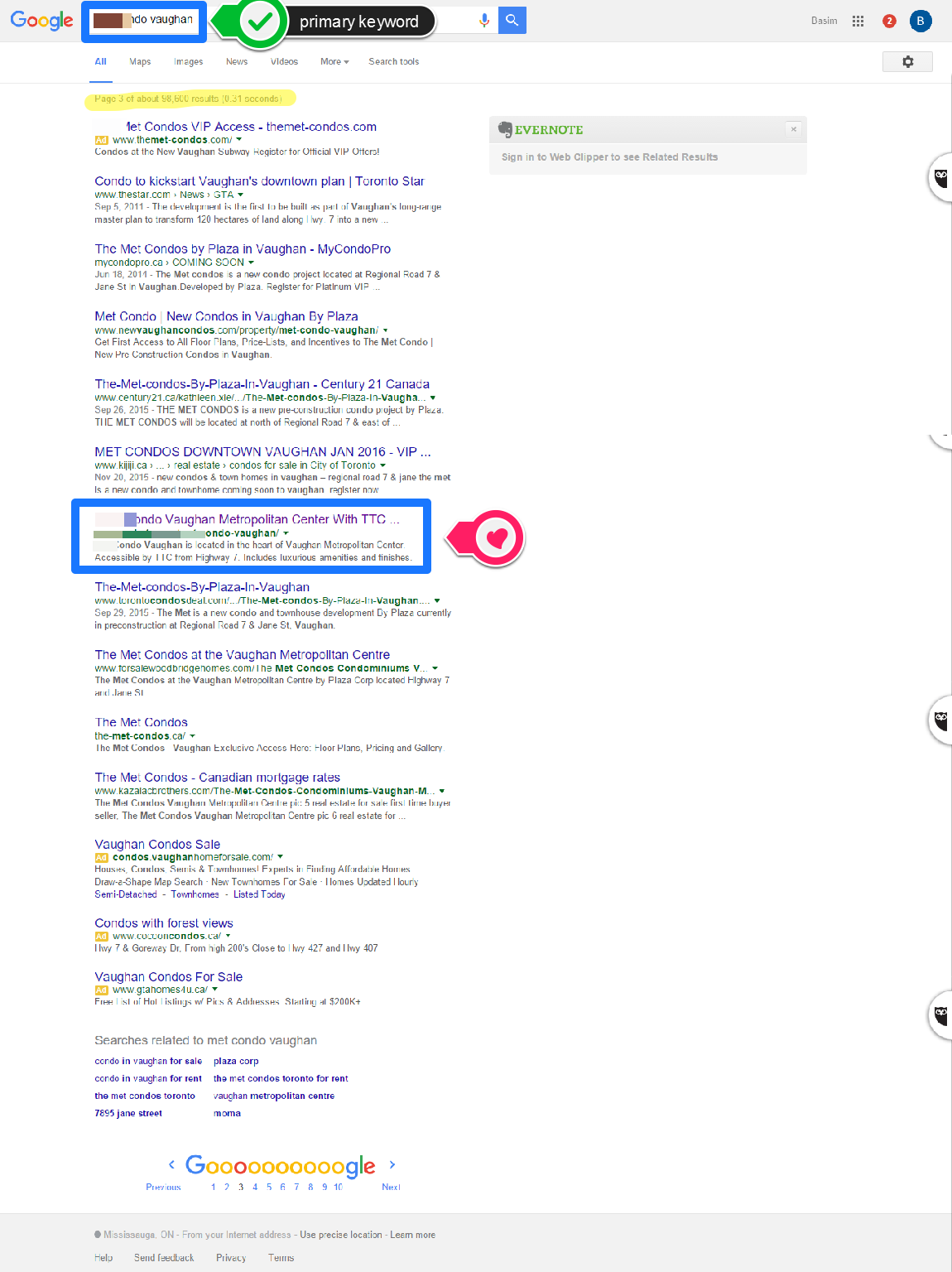952x1272 pixels.
Task: Open dropdown arrow next to kazalacbrothers.com URL
Action: (x=442, y=791)
